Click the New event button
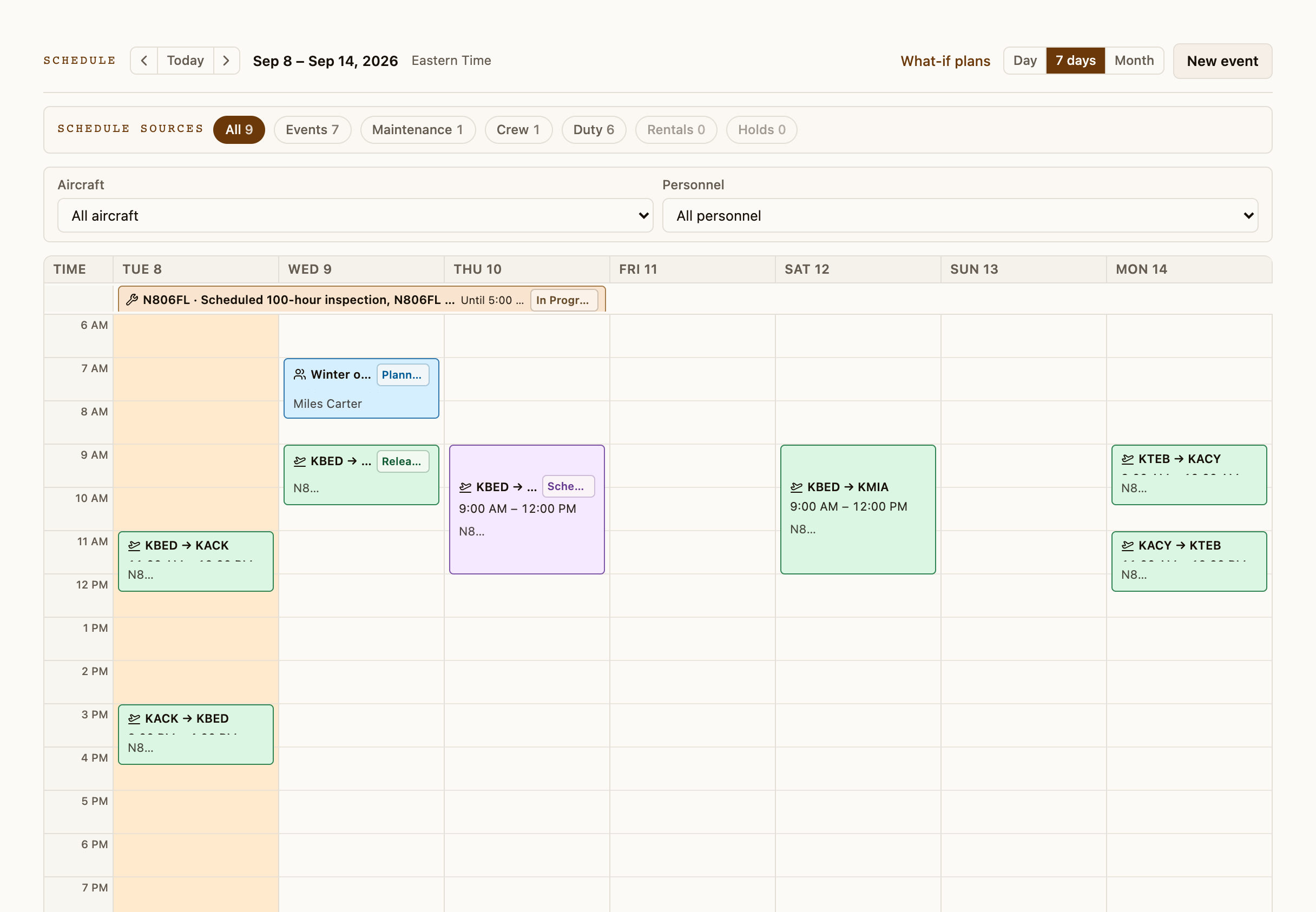The image size is (1316, 912). [1222, 61]
